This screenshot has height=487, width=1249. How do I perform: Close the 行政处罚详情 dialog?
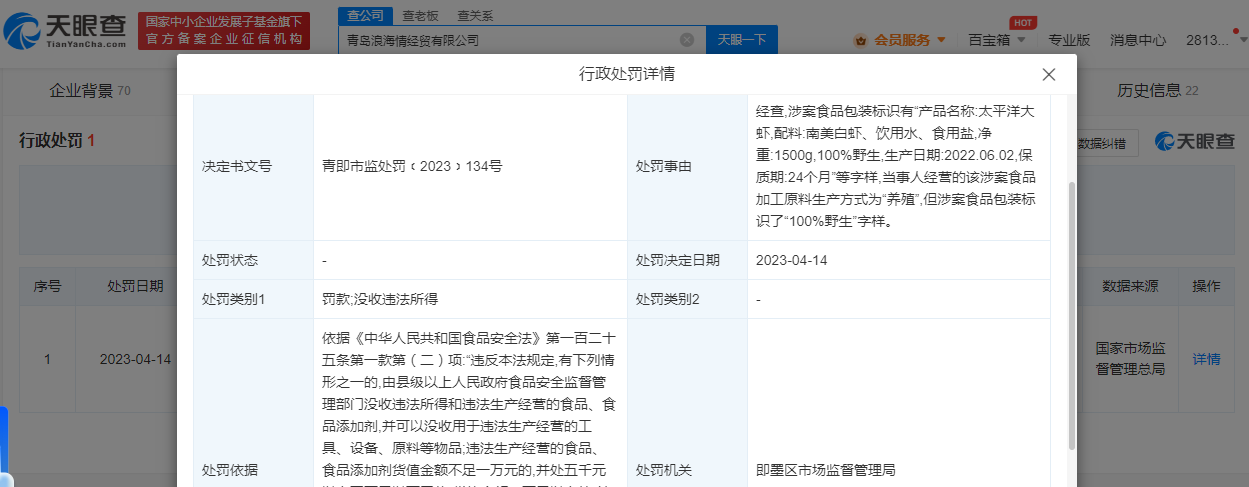click(1048, 75)
